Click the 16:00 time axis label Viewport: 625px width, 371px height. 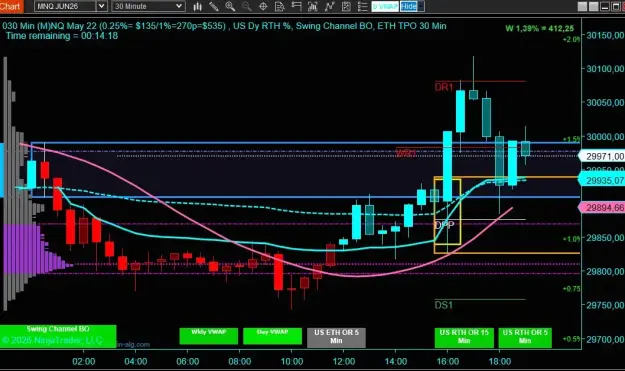pyautogui.click(x=448, y=361)
